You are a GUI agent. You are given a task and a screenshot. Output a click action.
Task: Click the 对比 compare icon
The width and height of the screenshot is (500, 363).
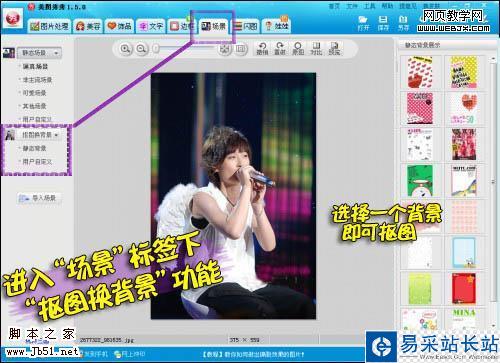tap(316, 49)
